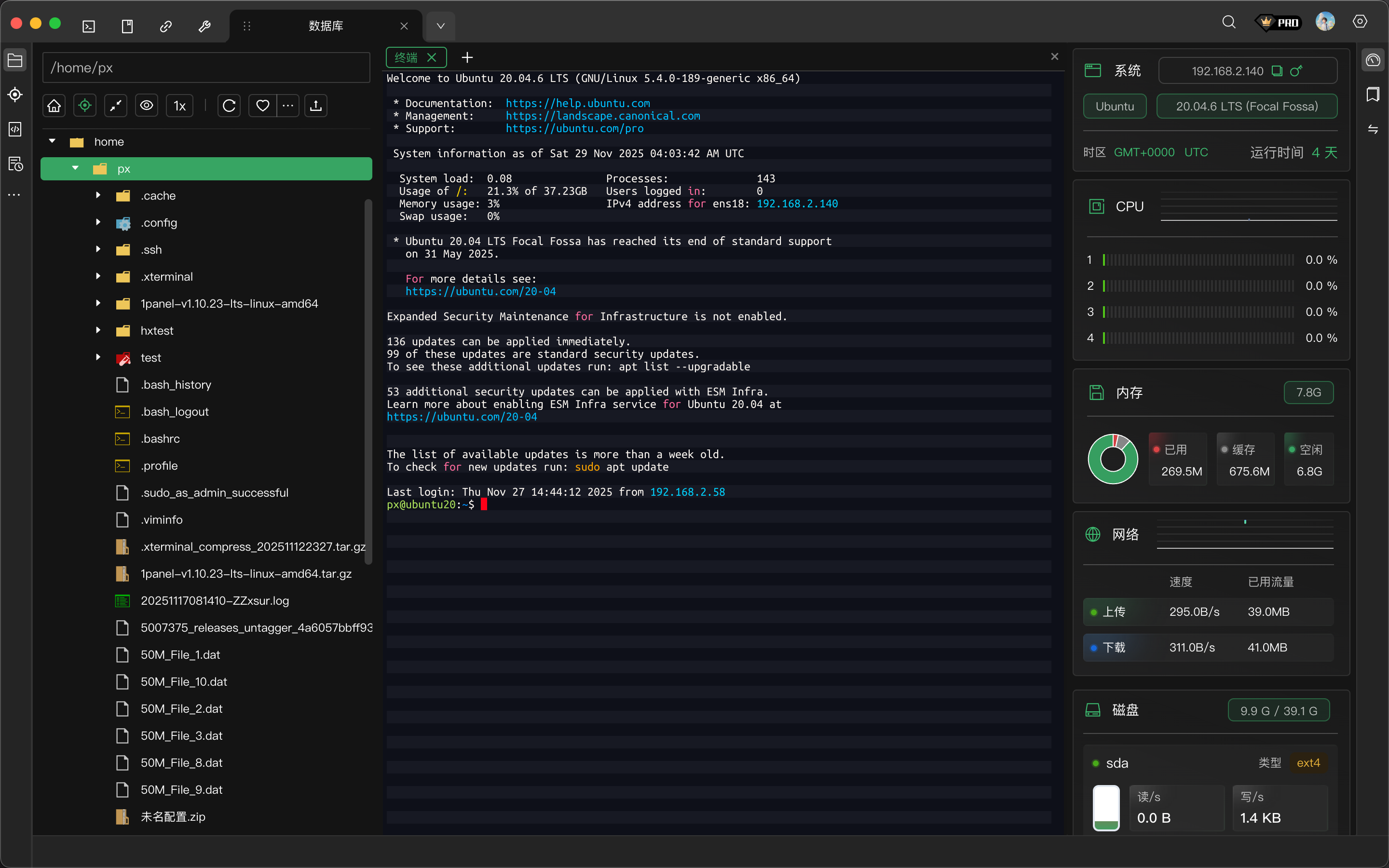
Task: Select the 终端 terminal tab
Action: pos(407,57)
